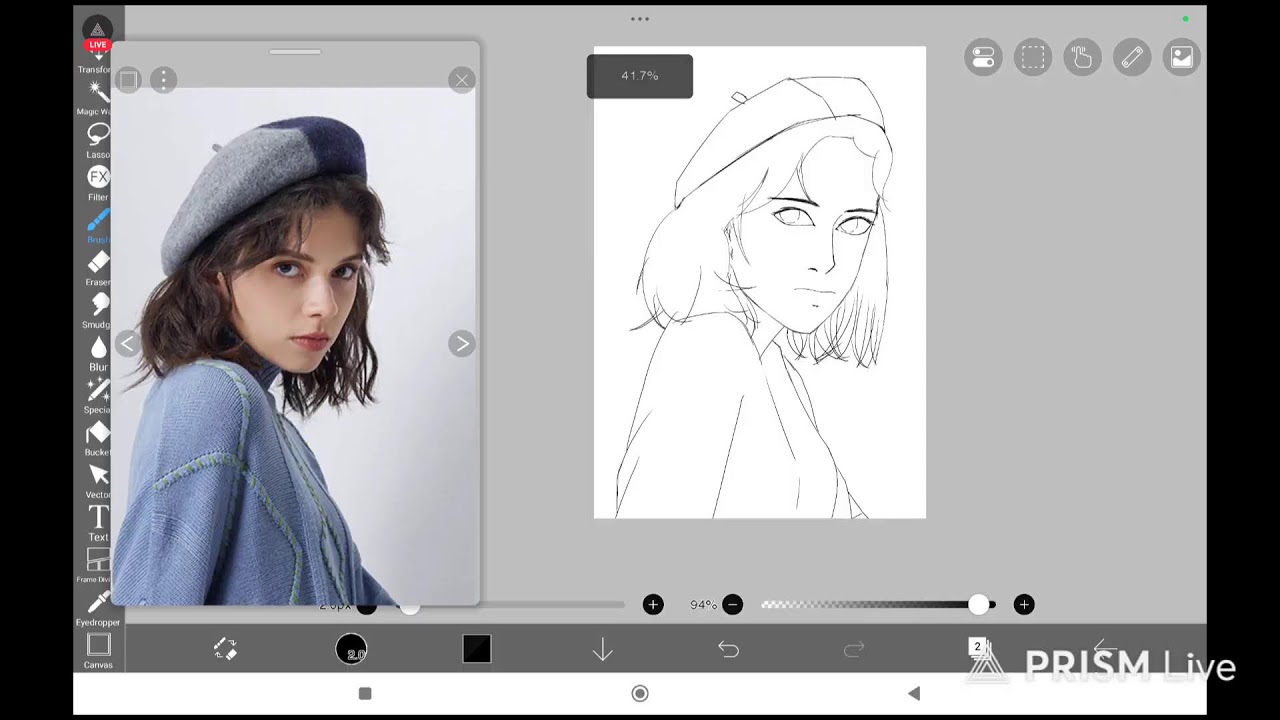Tap the Android home button
The height and width of the screenshot is (720, 1280).
click(640, 693)
